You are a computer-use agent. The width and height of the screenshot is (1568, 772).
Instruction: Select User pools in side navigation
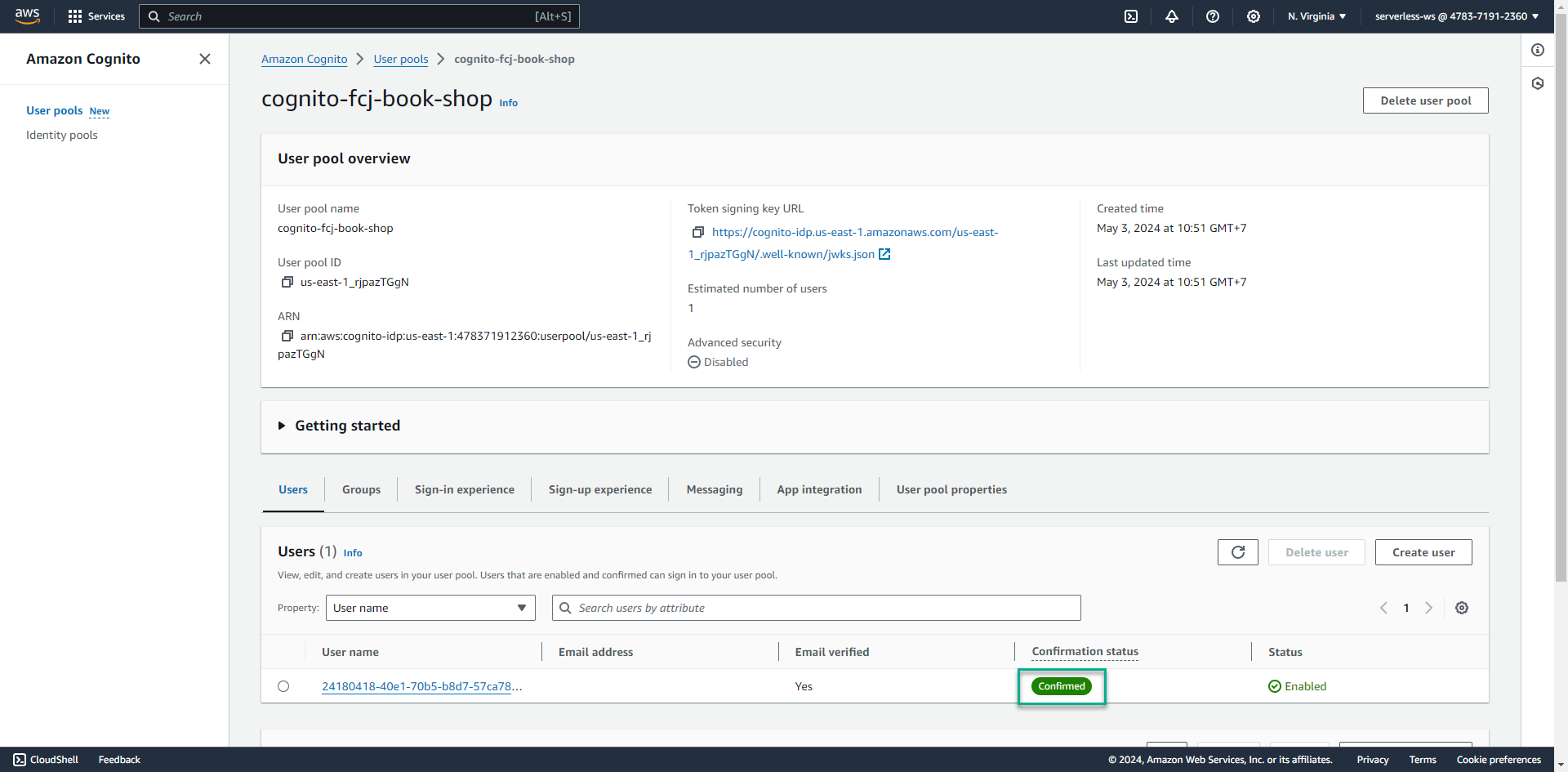(55, 110)
